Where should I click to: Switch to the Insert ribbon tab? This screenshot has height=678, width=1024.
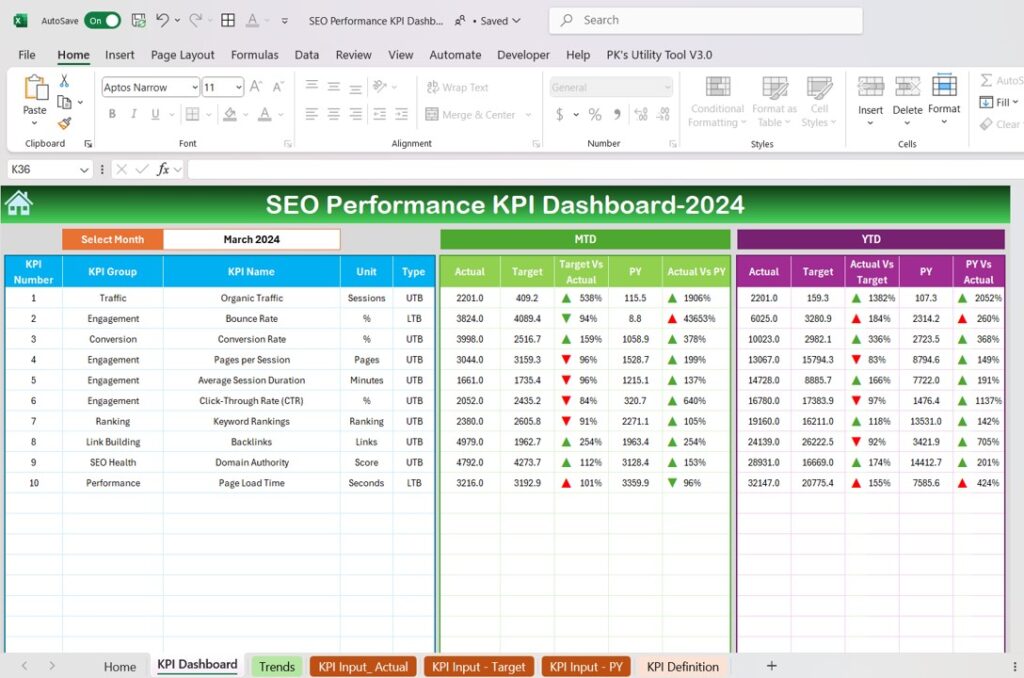pos(120,55)
